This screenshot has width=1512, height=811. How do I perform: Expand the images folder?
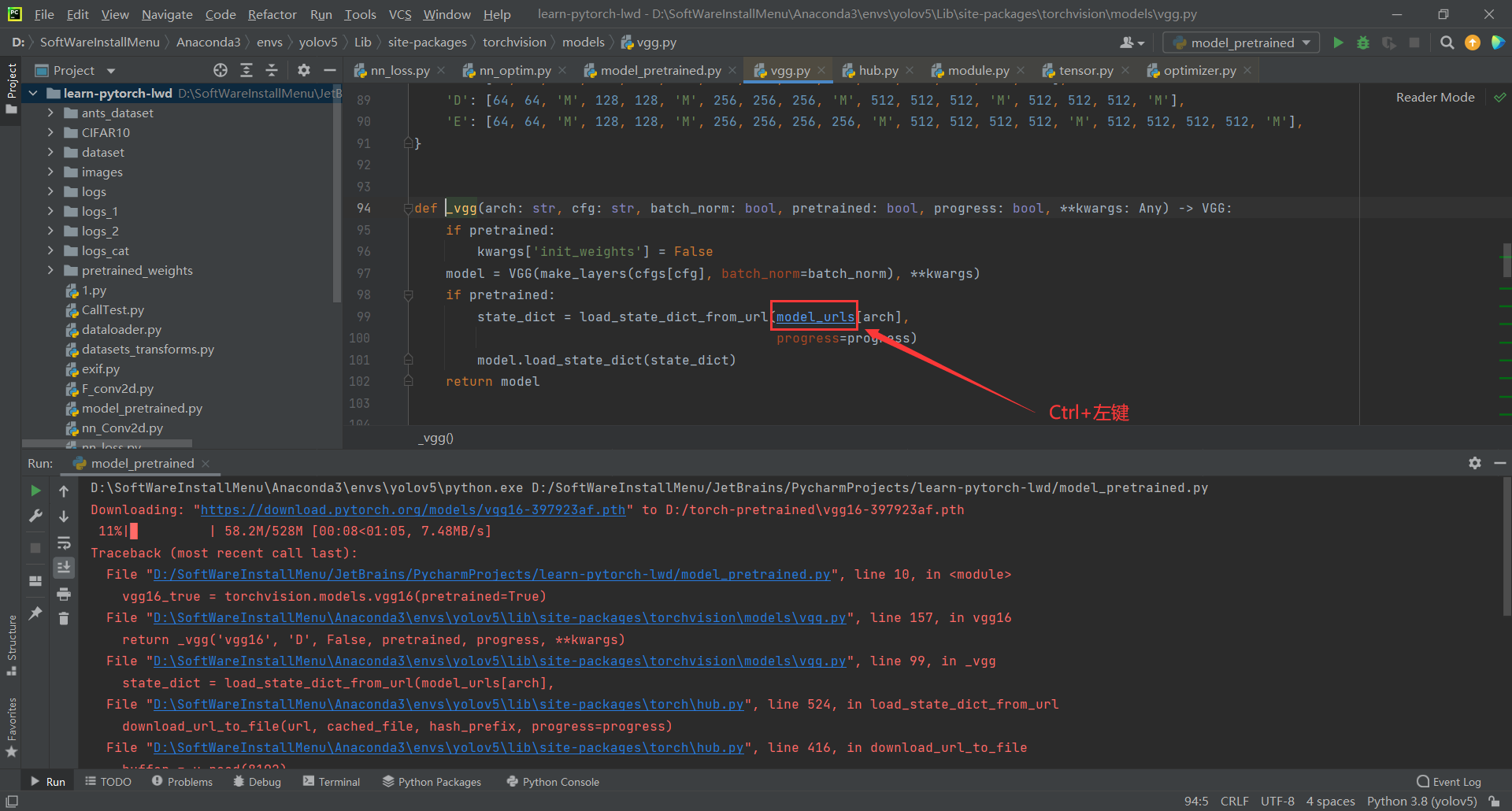pos(50,172)
